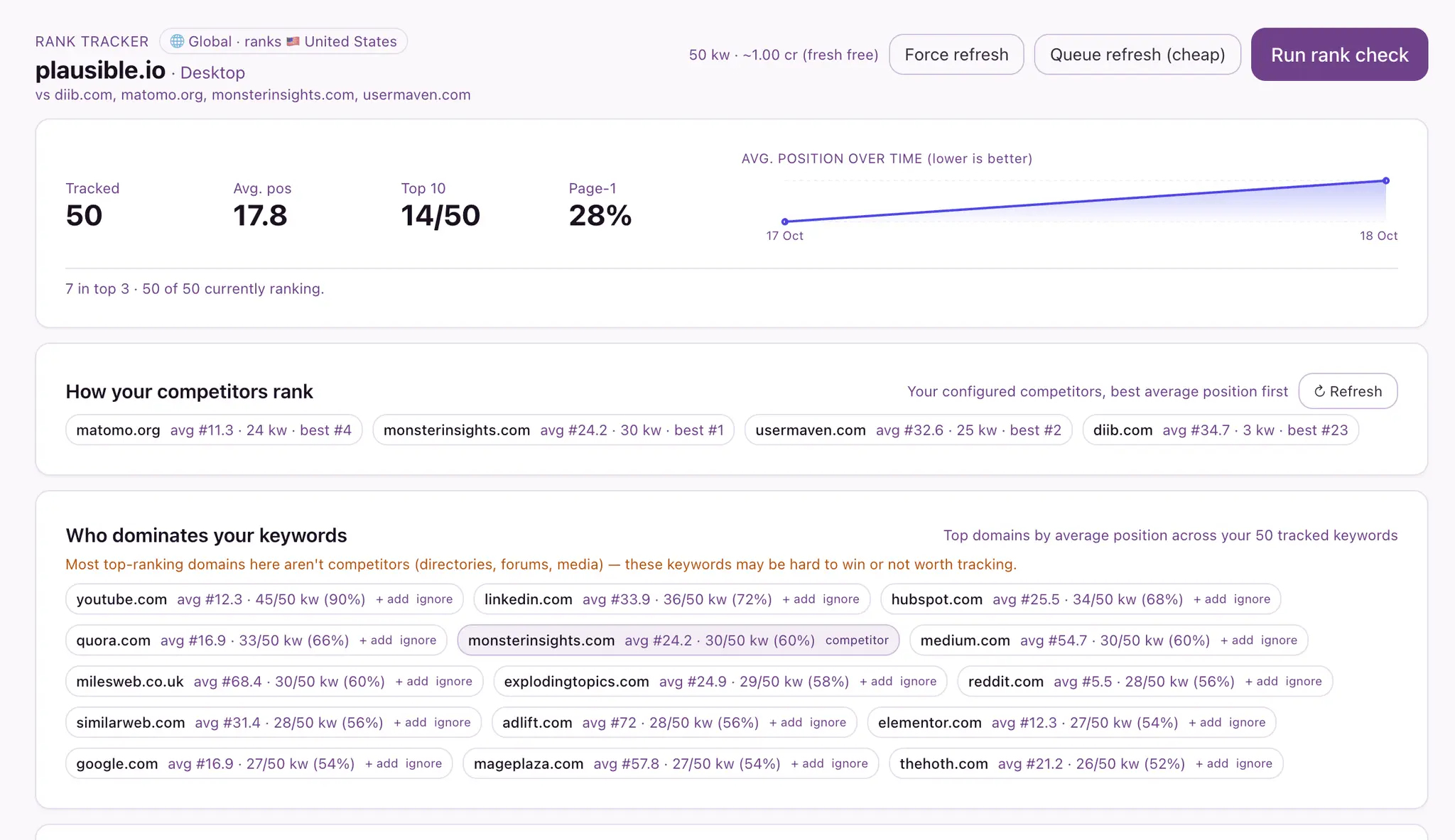The width and height of the screenshot is (1455, 840).
Task: Click the refresh arrow icon in Refresh button
Action: pyautogui.click(x=1319, y=391)
